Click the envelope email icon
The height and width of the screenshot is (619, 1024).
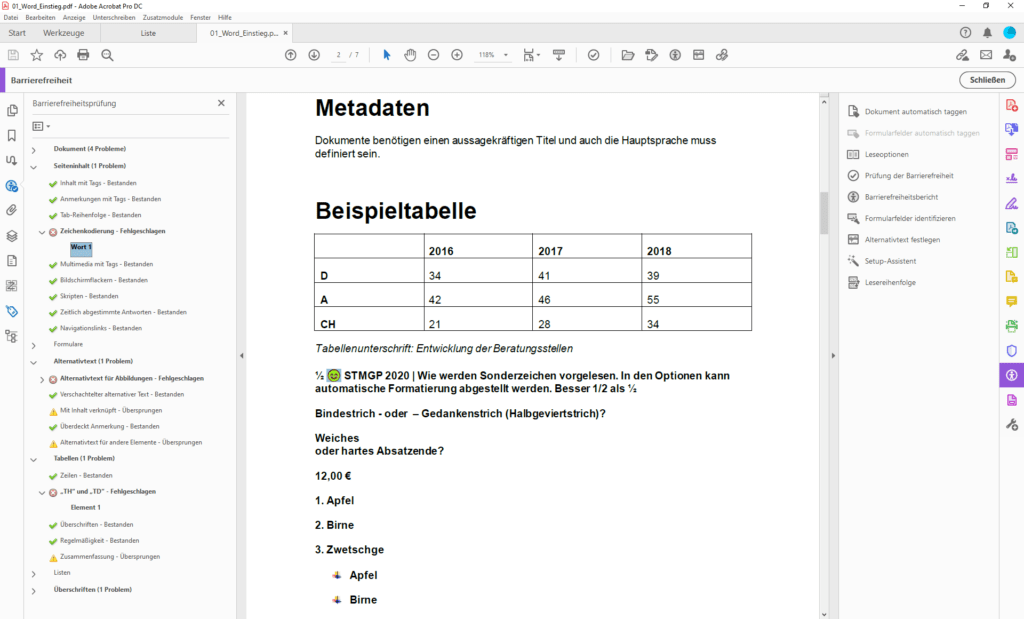pyautogui.click(x=985, y=56)
